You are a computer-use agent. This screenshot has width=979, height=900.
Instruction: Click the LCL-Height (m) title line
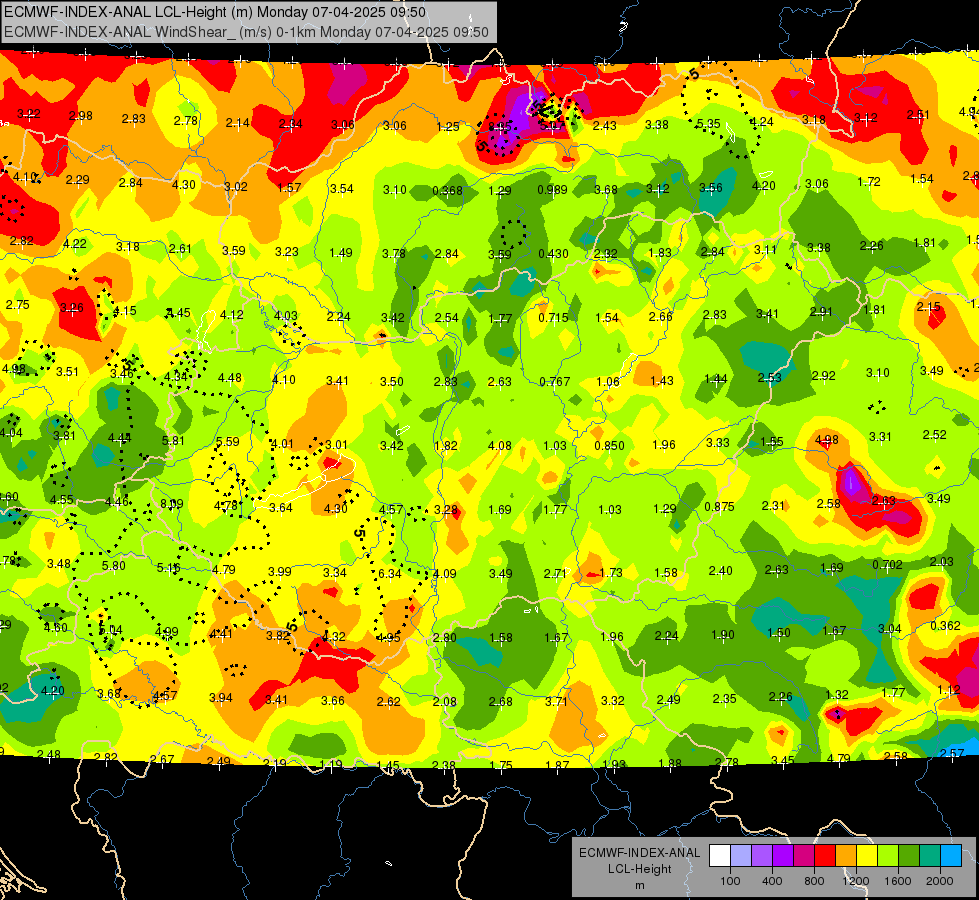pyautogui.click(x=215, y=12)
